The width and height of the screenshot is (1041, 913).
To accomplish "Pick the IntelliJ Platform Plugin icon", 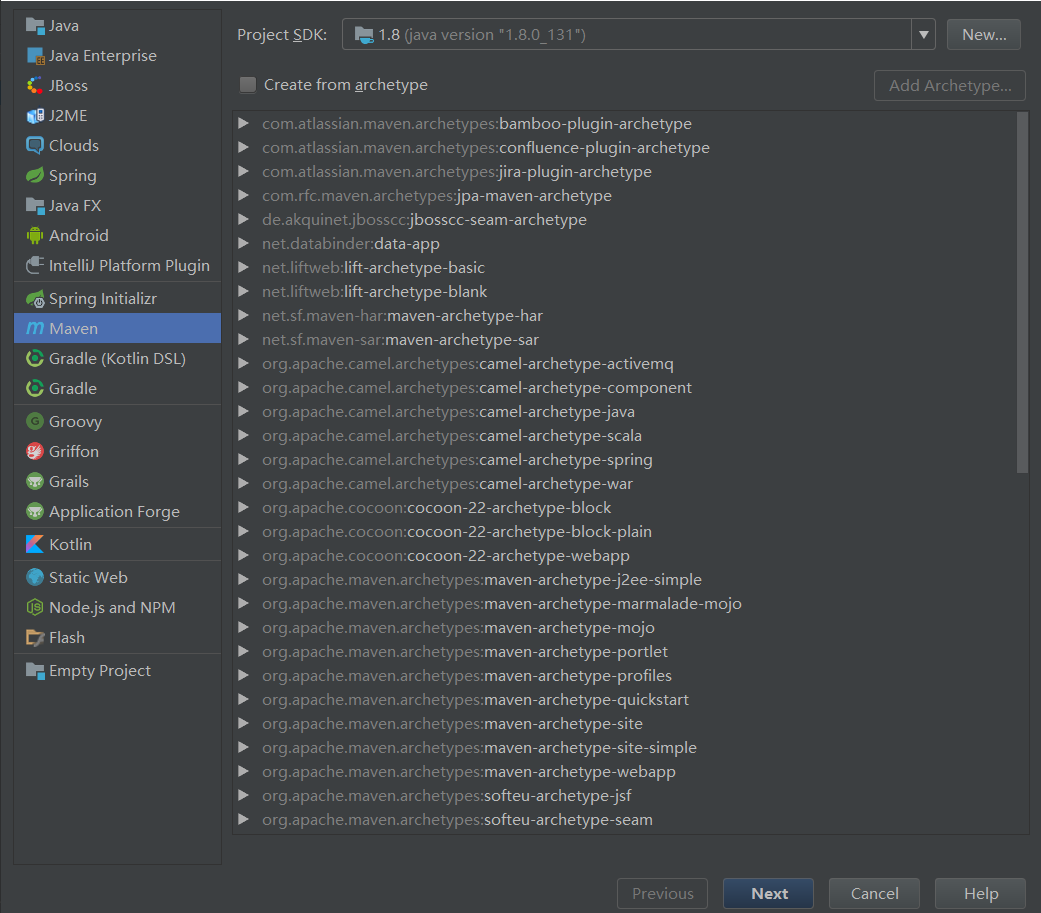I will pyautogui.click(x=35, y=265).
